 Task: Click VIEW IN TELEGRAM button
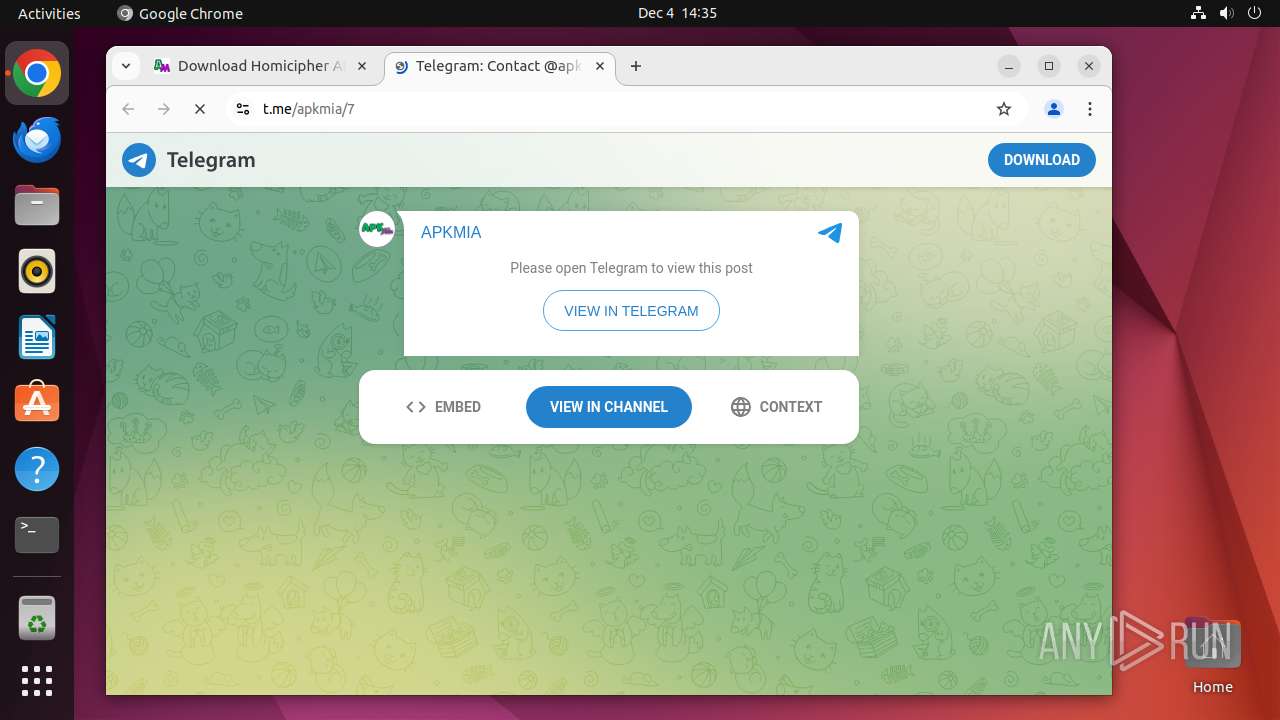point(631,311)
